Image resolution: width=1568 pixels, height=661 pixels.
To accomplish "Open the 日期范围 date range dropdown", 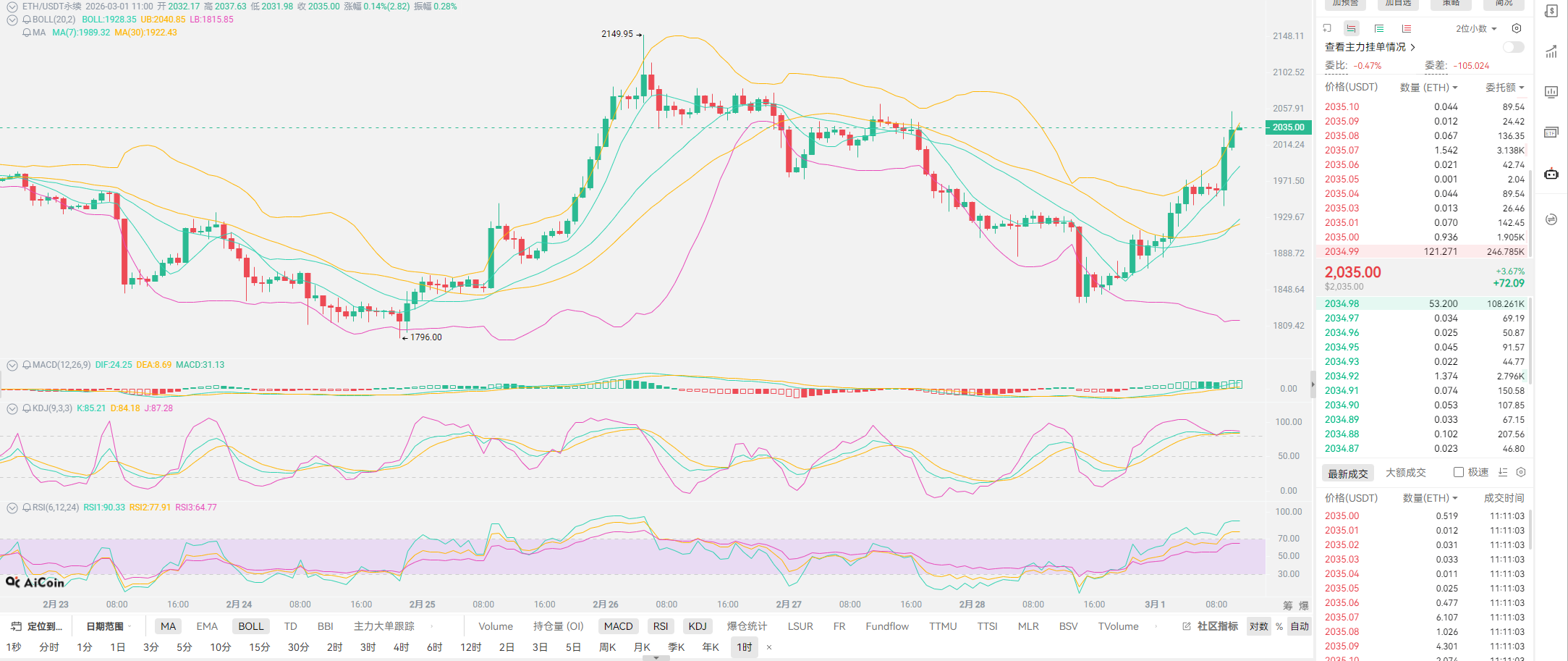I will (109, 626).
